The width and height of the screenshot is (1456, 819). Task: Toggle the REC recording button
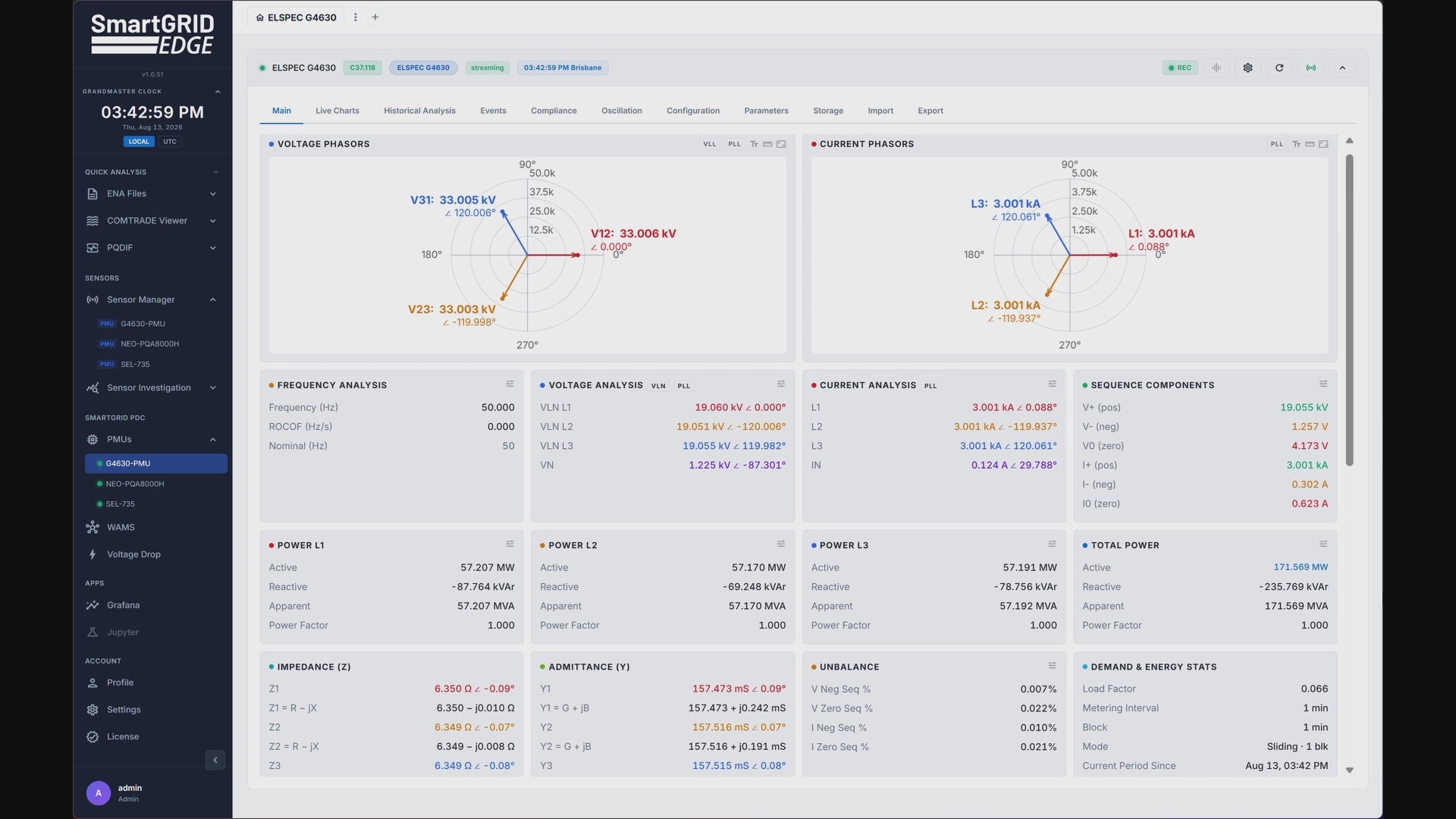pos(1180,67)
